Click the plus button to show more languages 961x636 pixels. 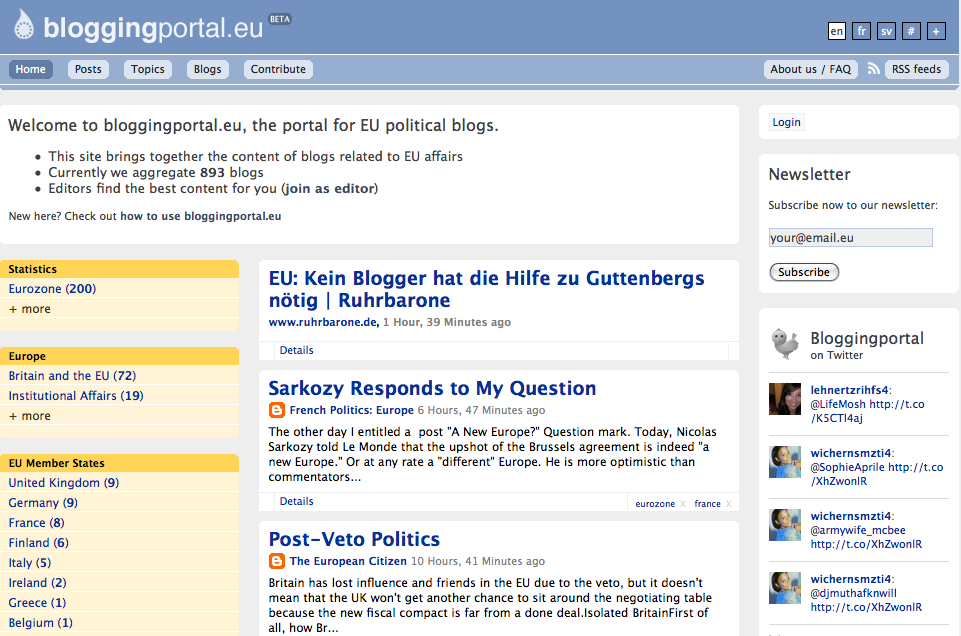point(936,31)
